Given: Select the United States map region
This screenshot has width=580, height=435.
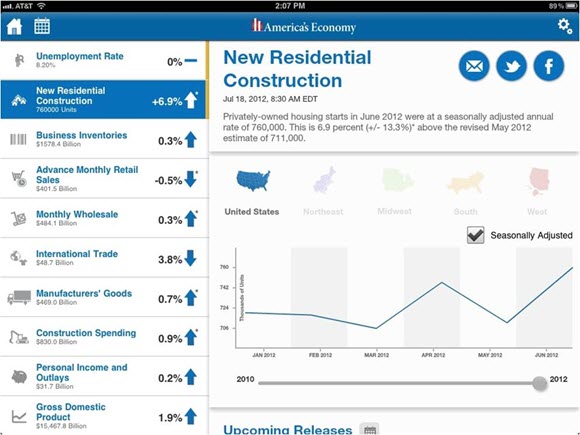Looking at the screenshot, I should tap(253, 181).
